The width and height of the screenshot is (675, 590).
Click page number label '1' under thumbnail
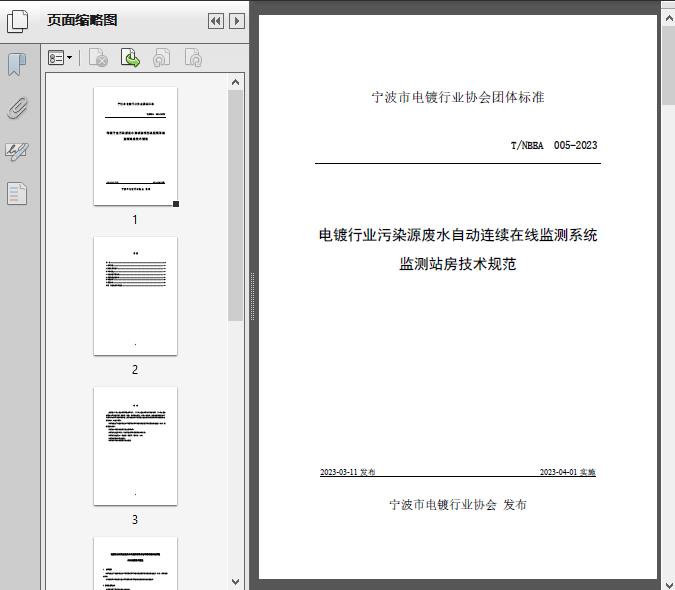coord(135,219)
